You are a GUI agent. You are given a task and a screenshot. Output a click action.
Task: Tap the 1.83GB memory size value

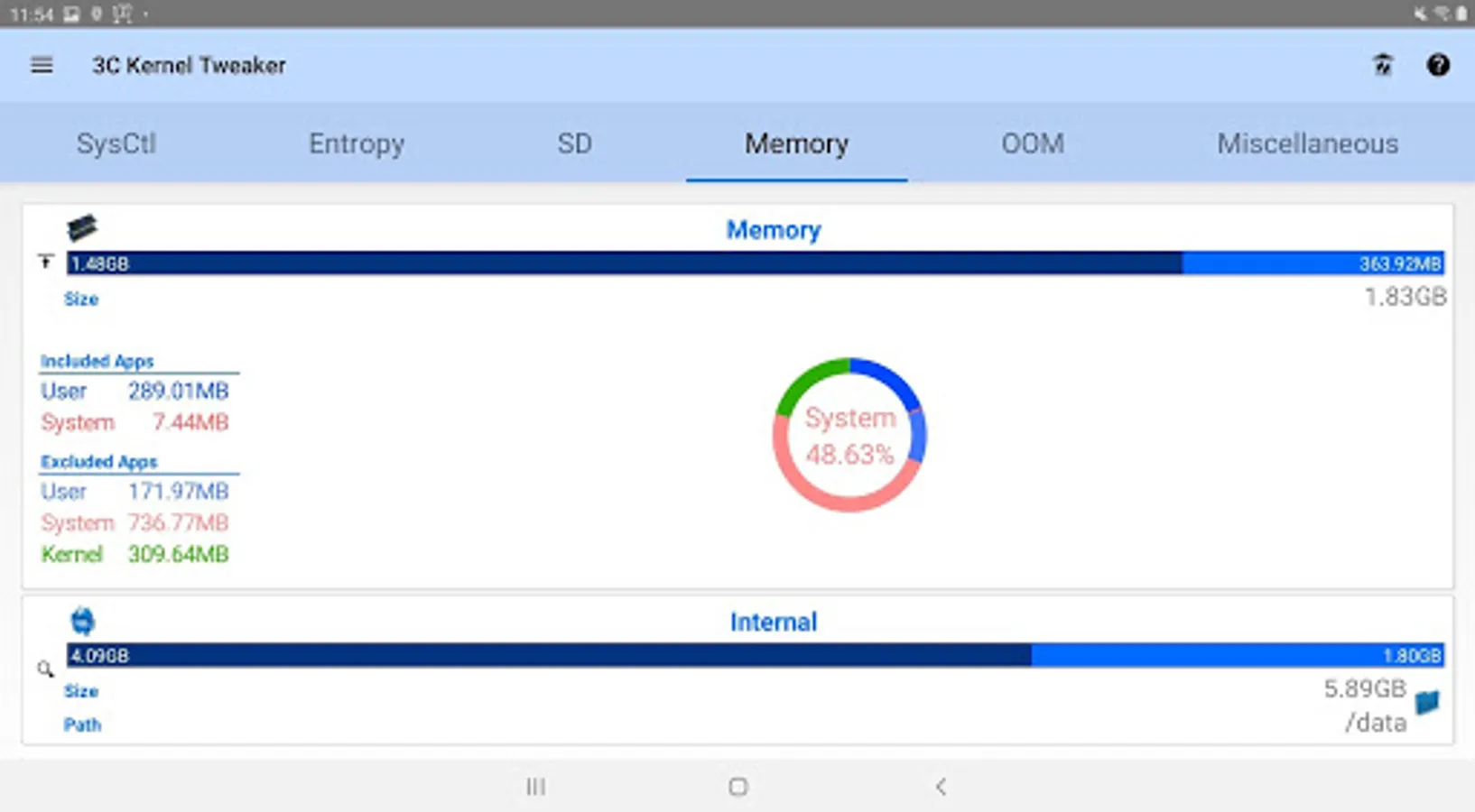(1405, 297)
